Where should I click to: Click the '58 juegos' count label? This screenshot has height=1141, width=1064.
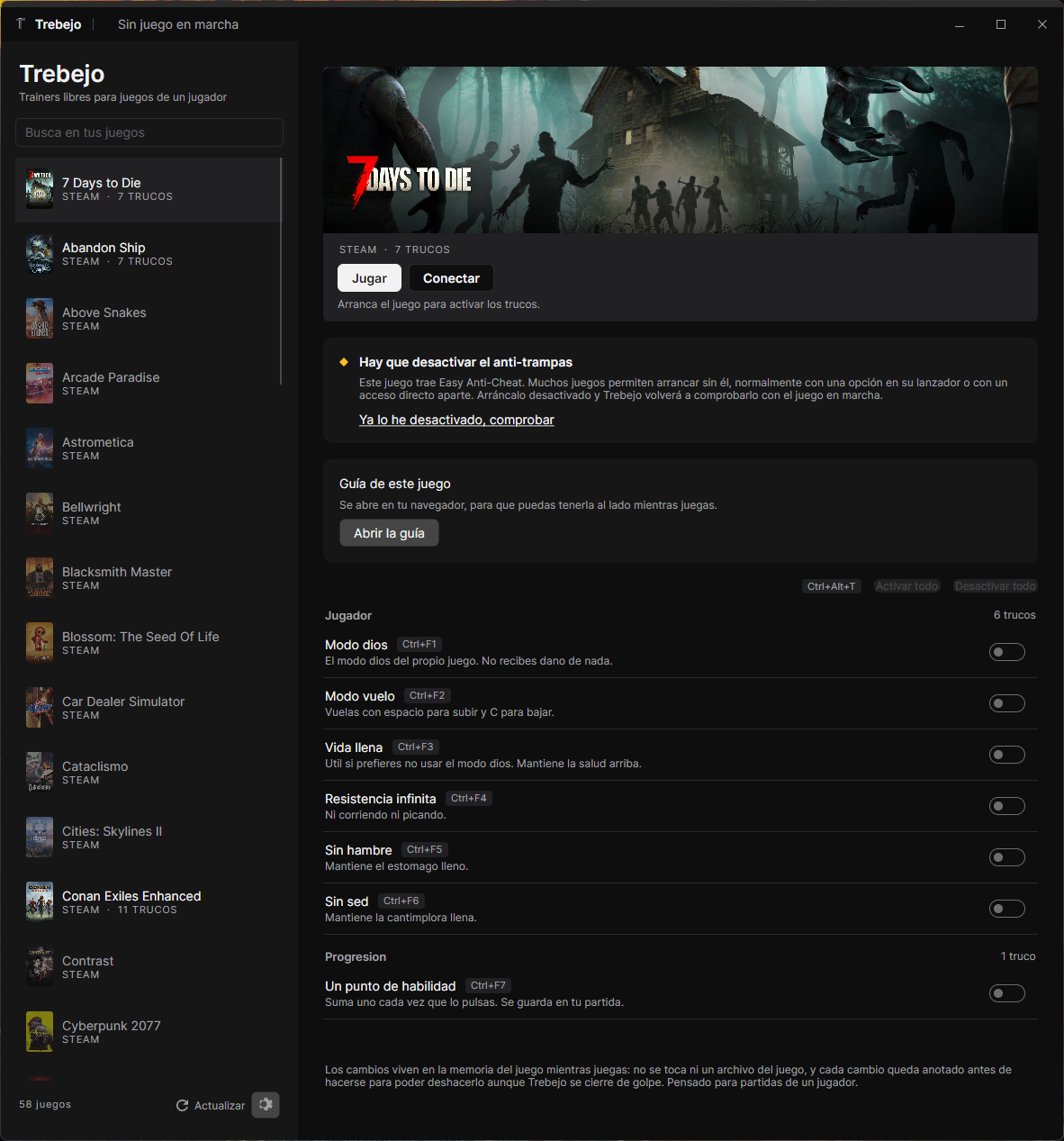[45, 1104]
